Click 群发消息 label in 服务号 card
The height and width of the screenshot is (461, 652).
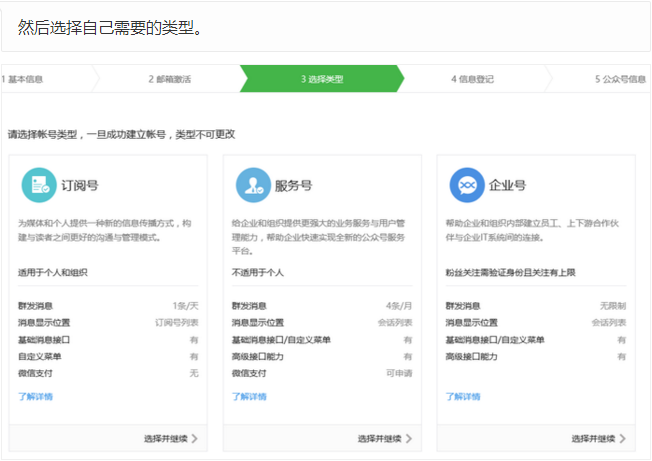(x=249, y=306)
